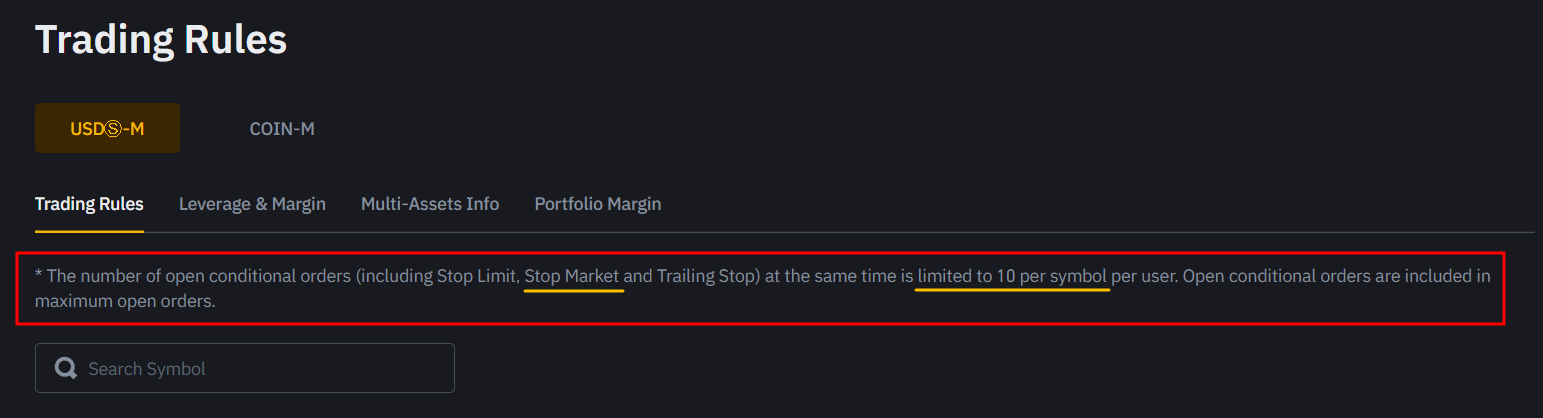Click the yellow underline beneath Trading Rules tab
1543x418 pixels.
(x=89, y=231)
